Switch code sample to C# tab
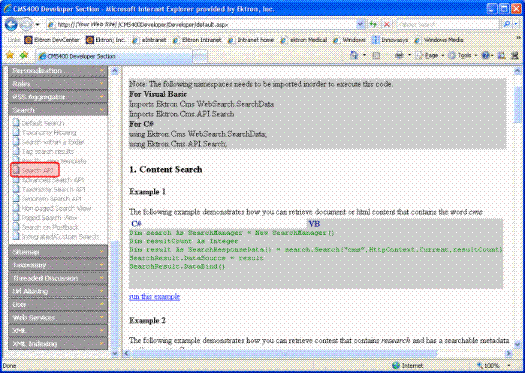 click(x=136, y=224)
